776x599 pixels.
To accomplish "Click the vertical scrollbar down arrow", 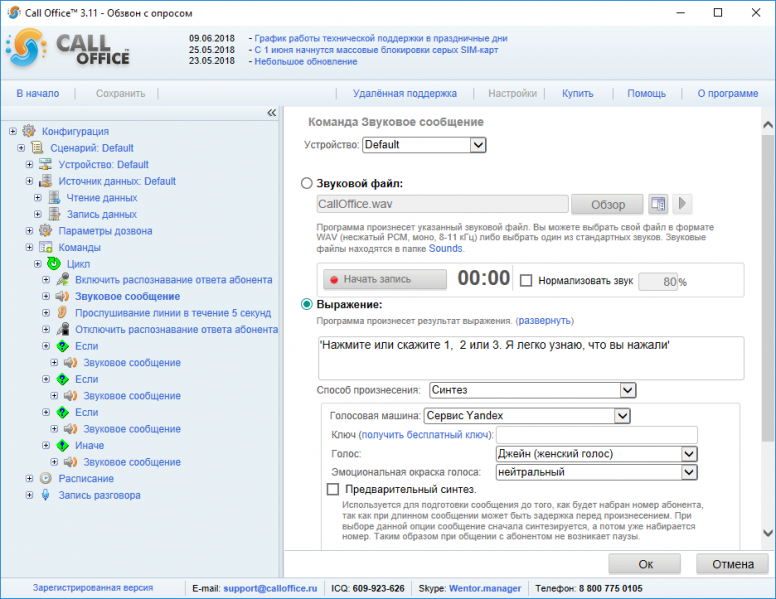I will pyautogui.click(x=768, y=533).
